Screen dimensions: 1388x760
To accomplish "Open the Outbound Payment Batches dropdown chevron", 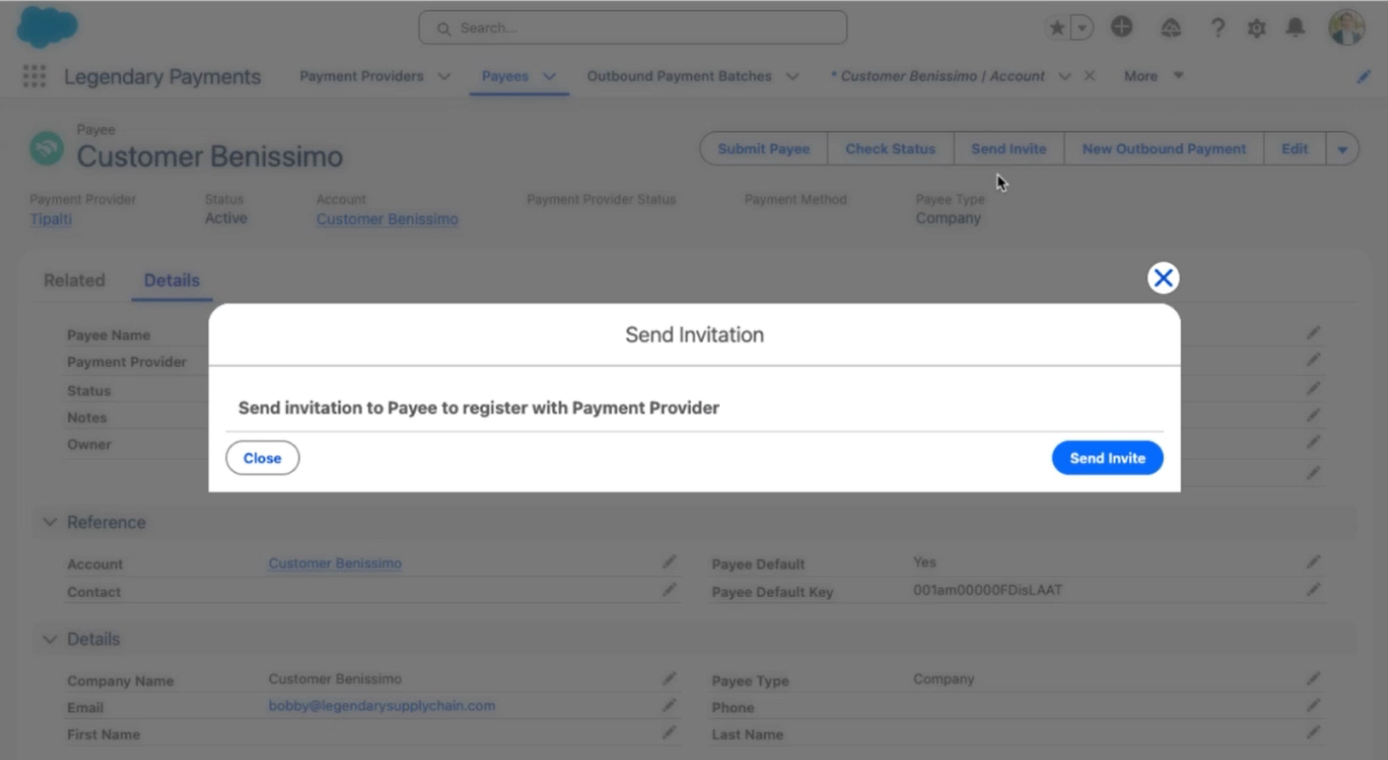I will pyautogui.click(x=792, y=77).
